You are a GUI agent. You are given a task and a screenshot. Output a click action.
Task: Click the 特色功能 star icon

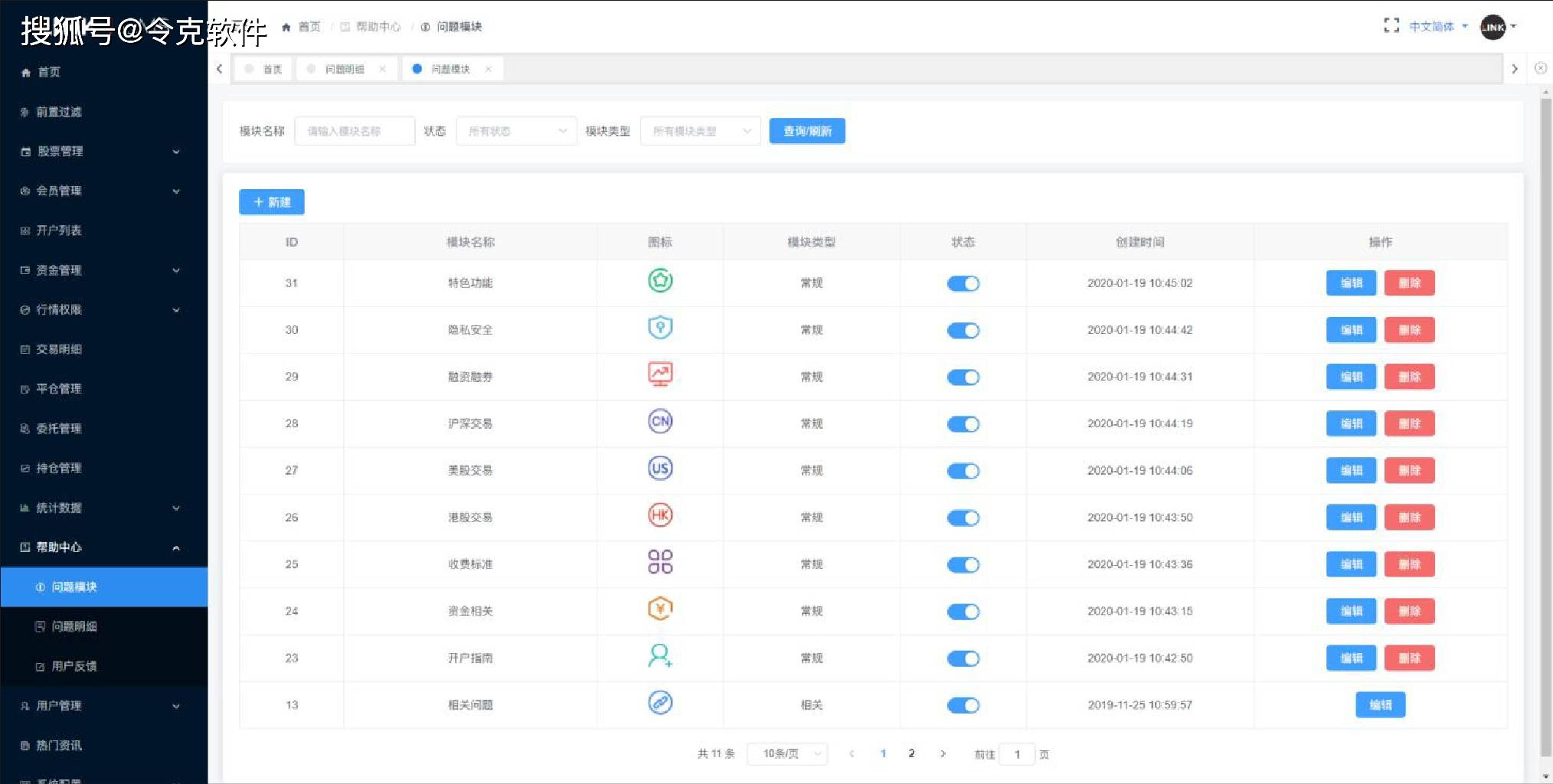pyautogui.click(x=660, y=281)
